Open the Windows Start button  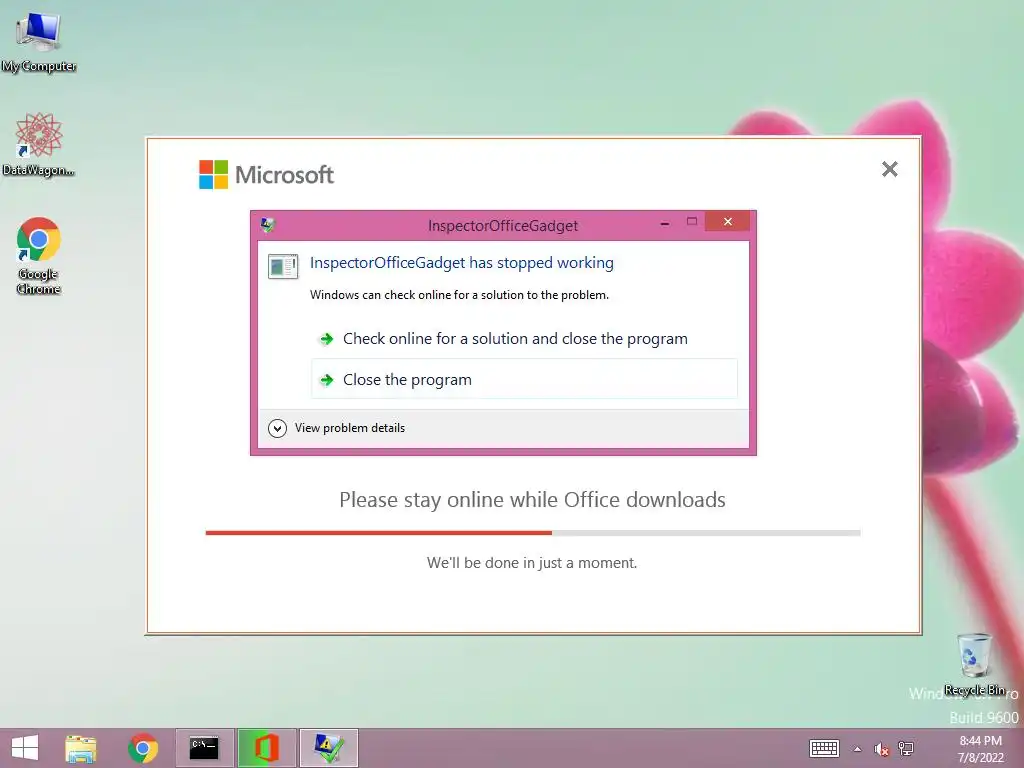click(x=25, y=748)
